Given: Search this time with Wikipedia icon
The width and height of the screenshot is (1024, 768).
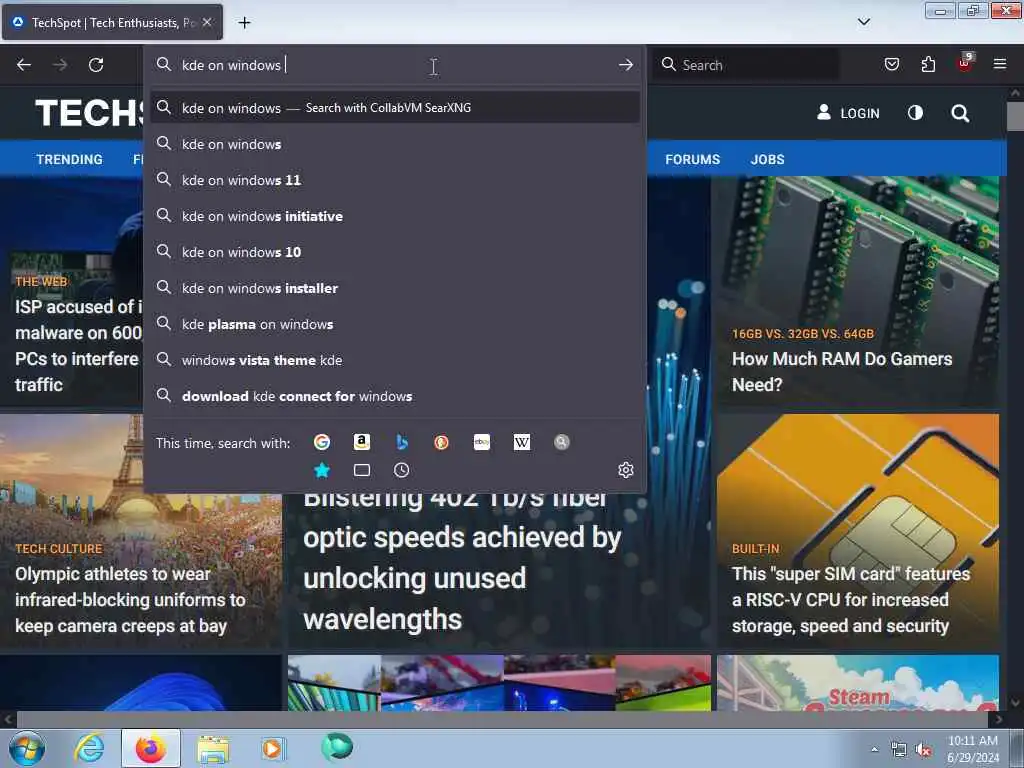Looking at the screenshot, I should (x=522, y=442).
